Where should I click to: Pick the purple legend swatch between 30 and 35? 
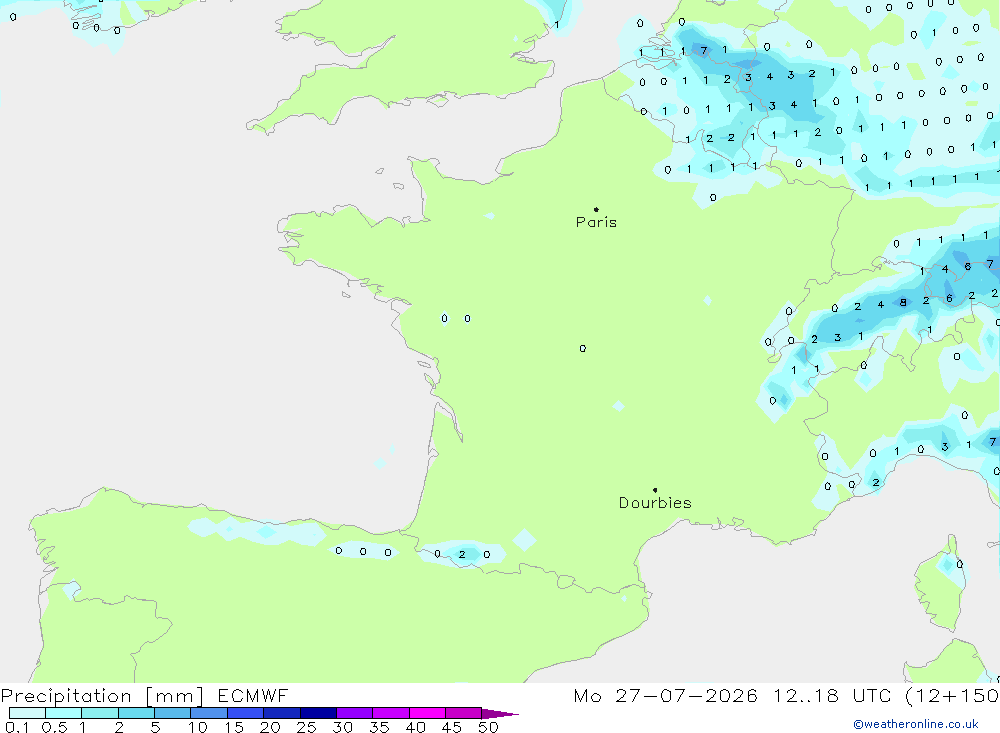tap(355, 713)
